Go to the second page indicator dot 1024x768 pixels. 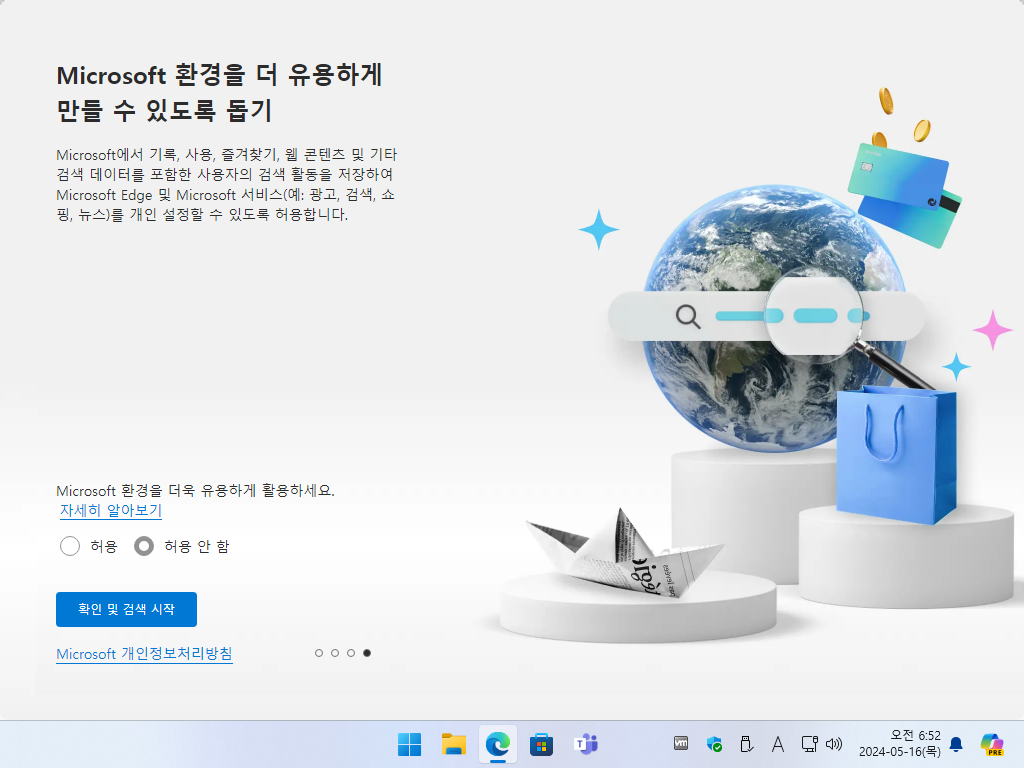[x=335, y=653]
